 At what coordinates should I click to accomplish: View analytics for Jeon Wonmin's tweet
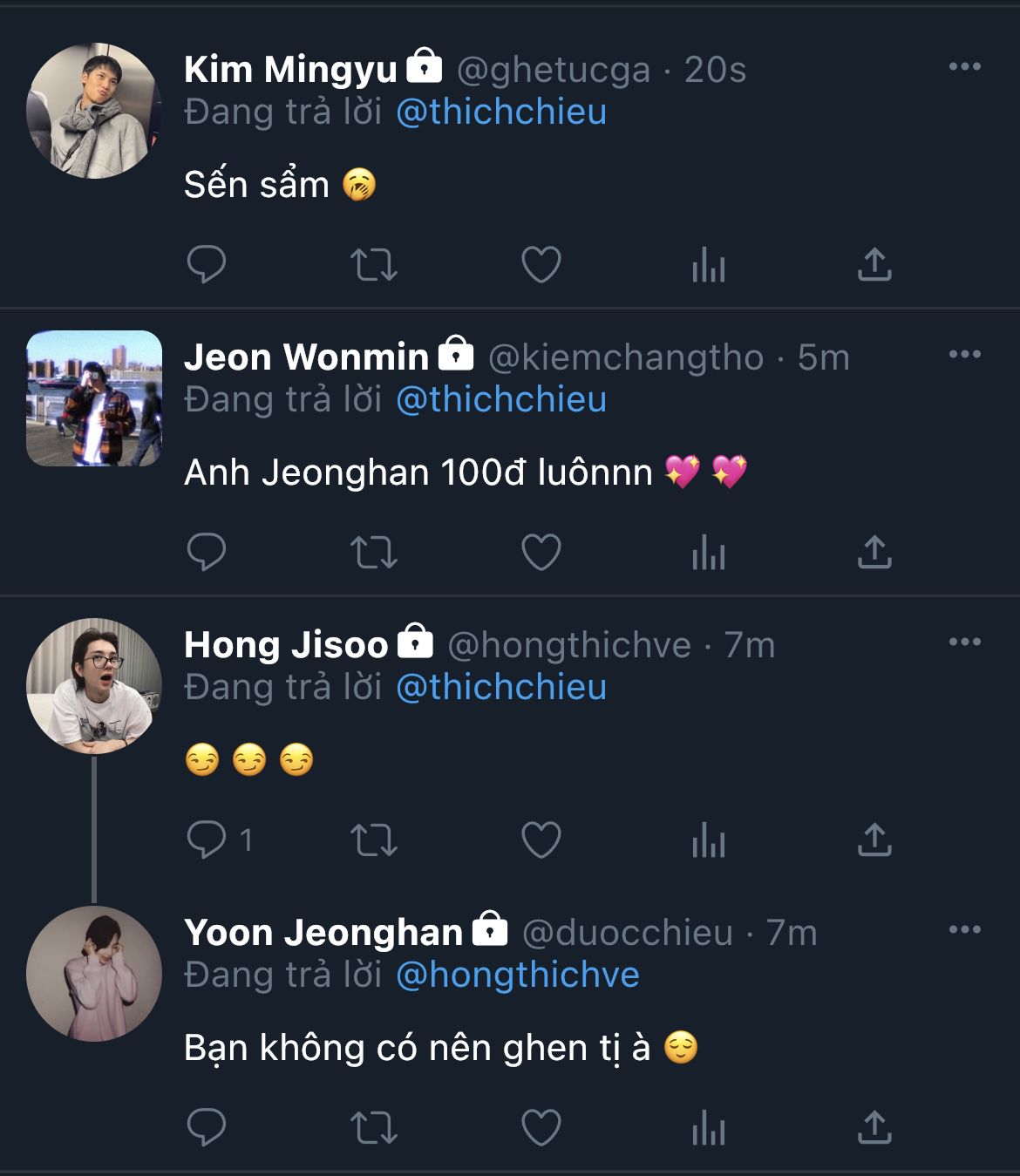click(x=708, y=552)
